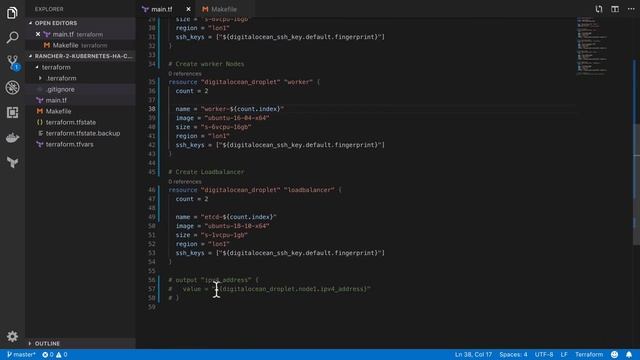
Task: Click on name = "etcd-${count.index}" line
Action: (226, 217)
